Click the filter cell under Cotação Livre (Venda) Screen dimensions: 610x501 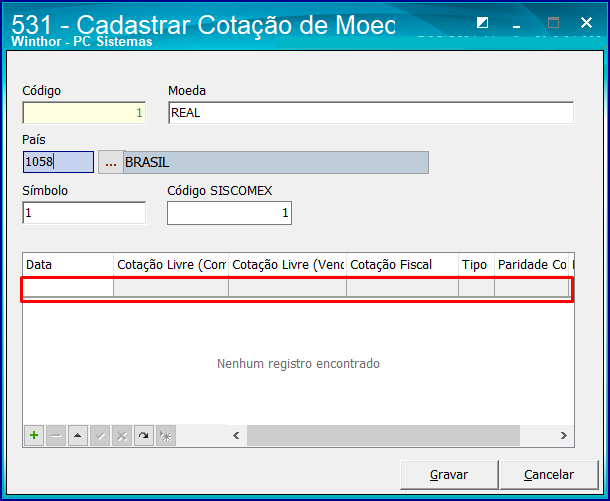287,288
